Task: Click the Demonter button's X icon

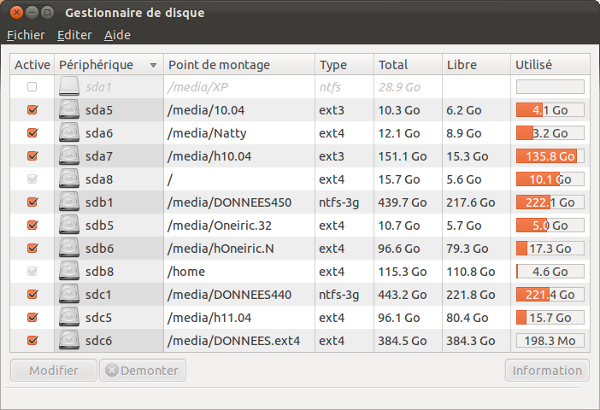Action: [110, 370]
